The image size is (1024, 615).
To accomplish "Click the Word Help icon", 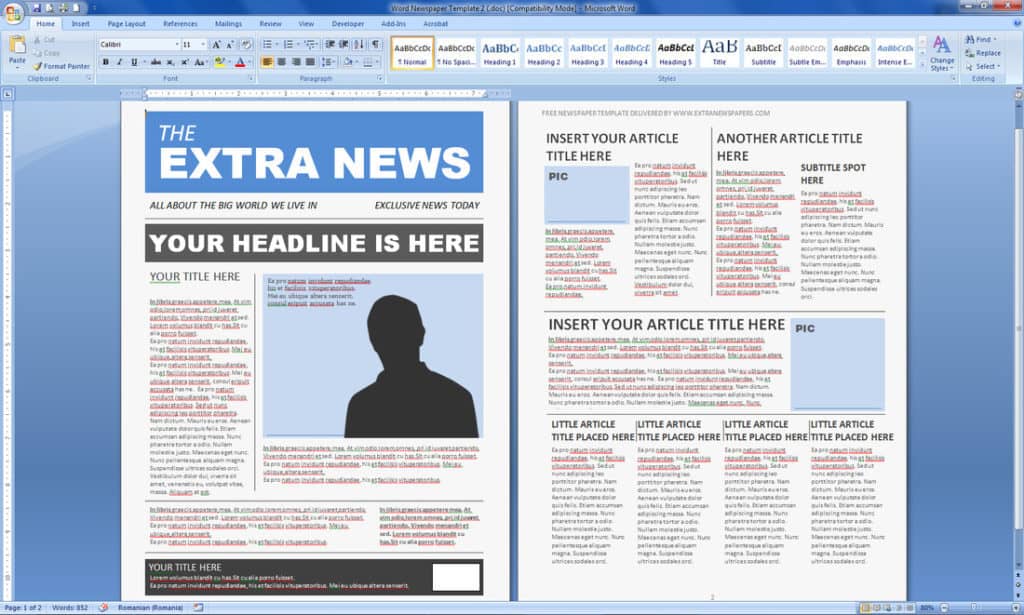I will pyautogui.click(x=1017, y=23).
